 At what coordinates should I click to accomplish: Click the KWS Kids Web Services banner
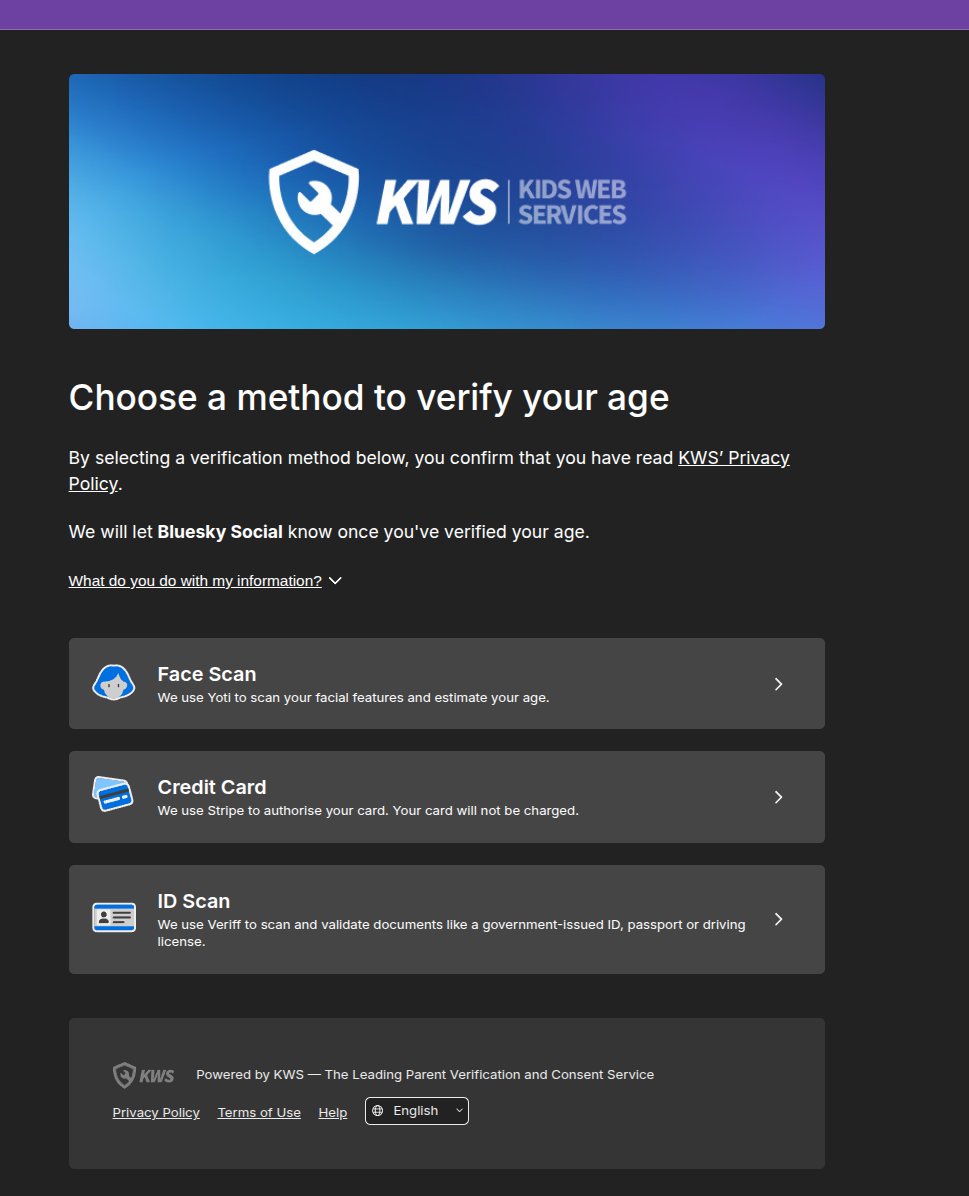[x=446, y=201]
